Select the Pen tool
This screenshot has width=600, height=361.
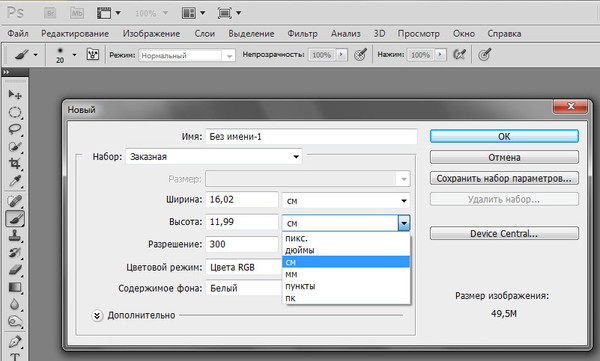pyautogui.click(x=15, y=341)
